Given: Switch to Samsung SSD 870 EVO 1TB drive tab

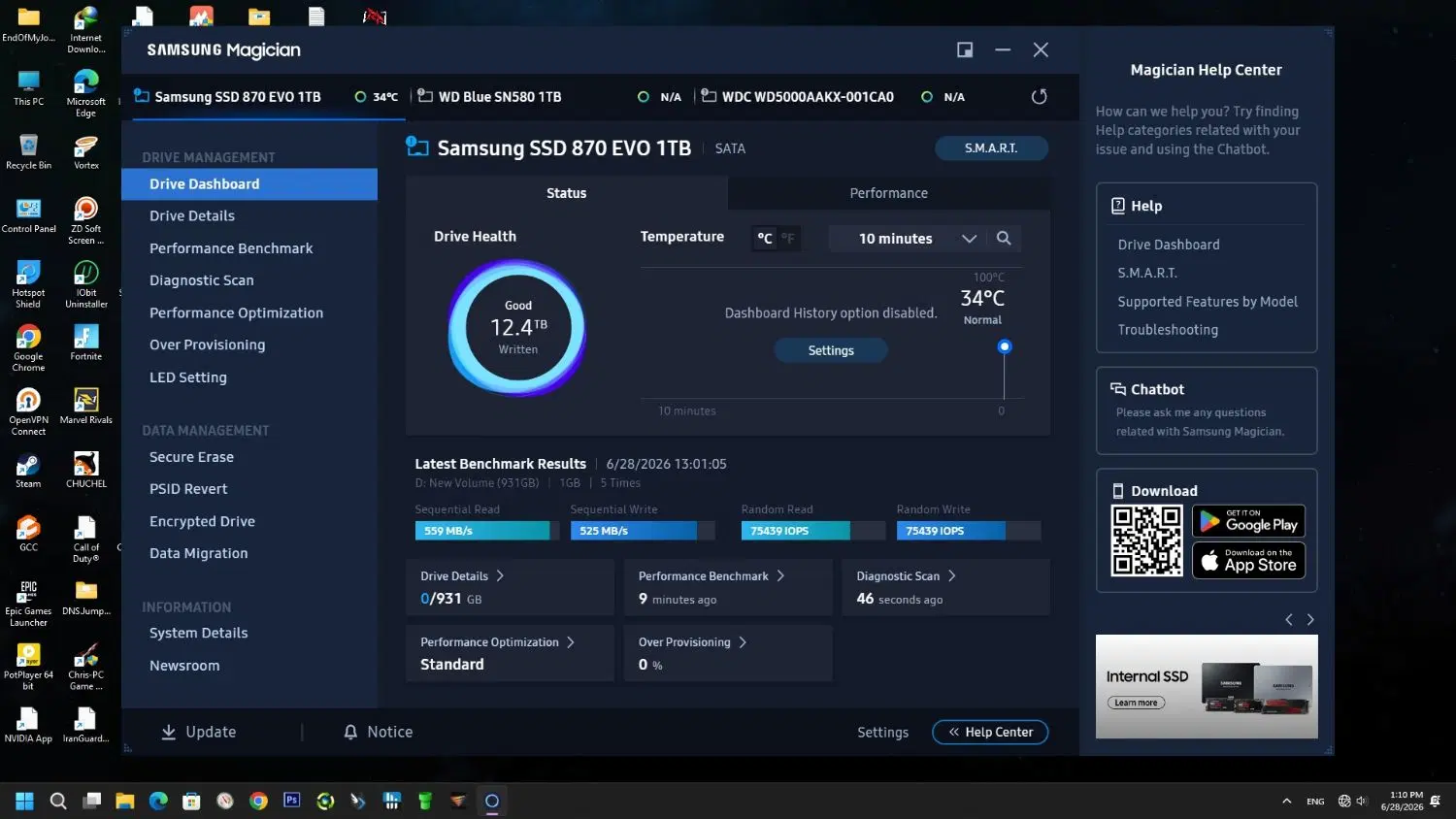Looking at the screenshot, I should 266,97.
